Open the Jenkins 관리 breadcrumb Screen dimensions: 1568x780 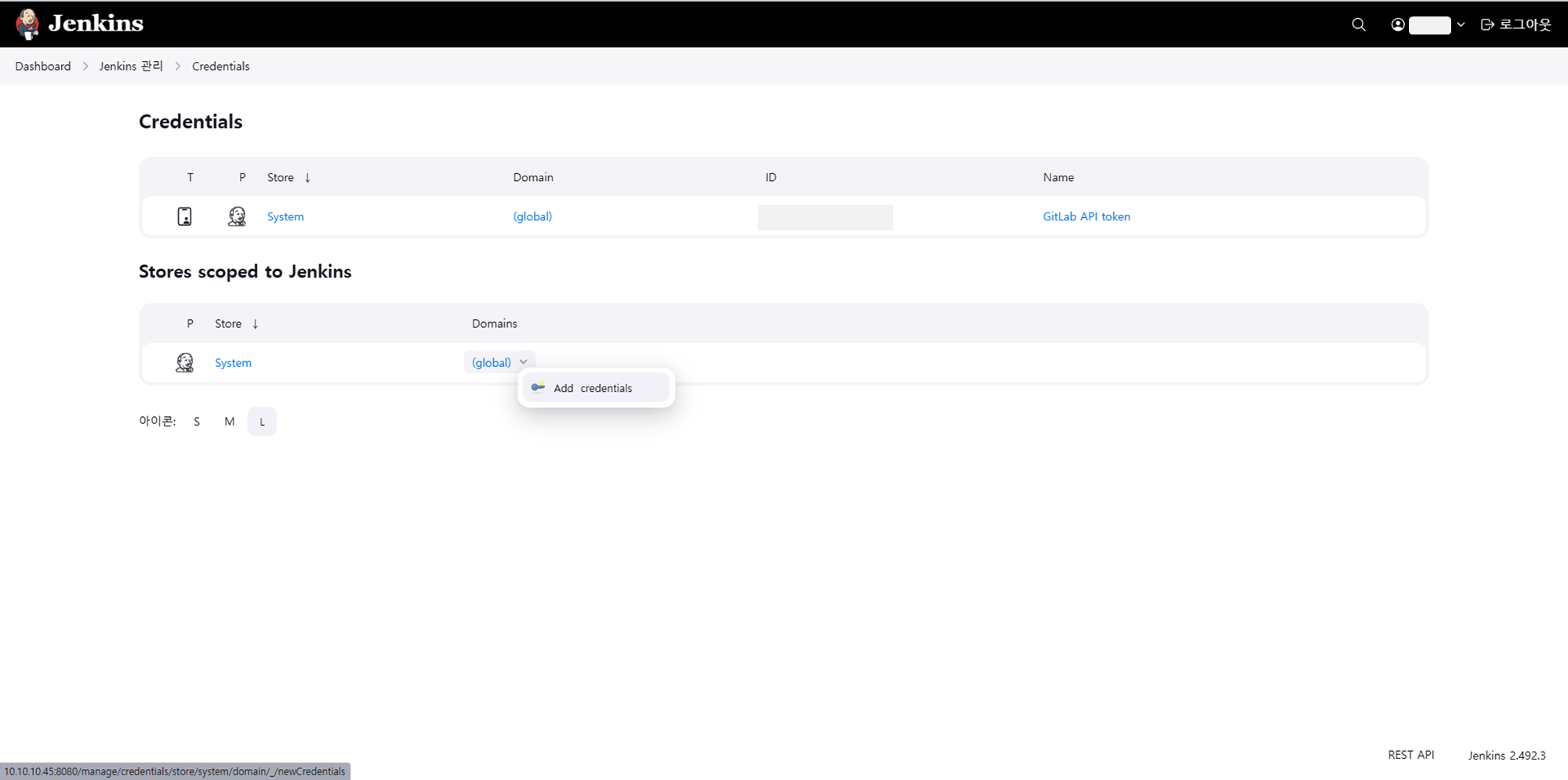[131, 67]
